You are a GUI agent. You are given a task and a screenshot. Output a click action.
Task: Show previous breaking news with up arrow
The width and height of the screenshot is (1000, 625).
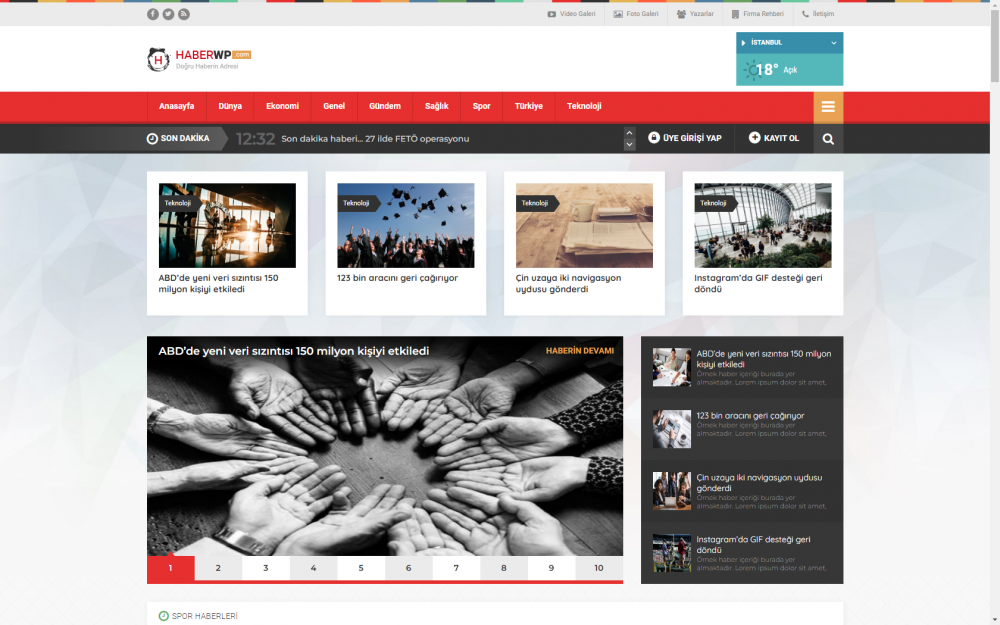(x=629, y=132)
